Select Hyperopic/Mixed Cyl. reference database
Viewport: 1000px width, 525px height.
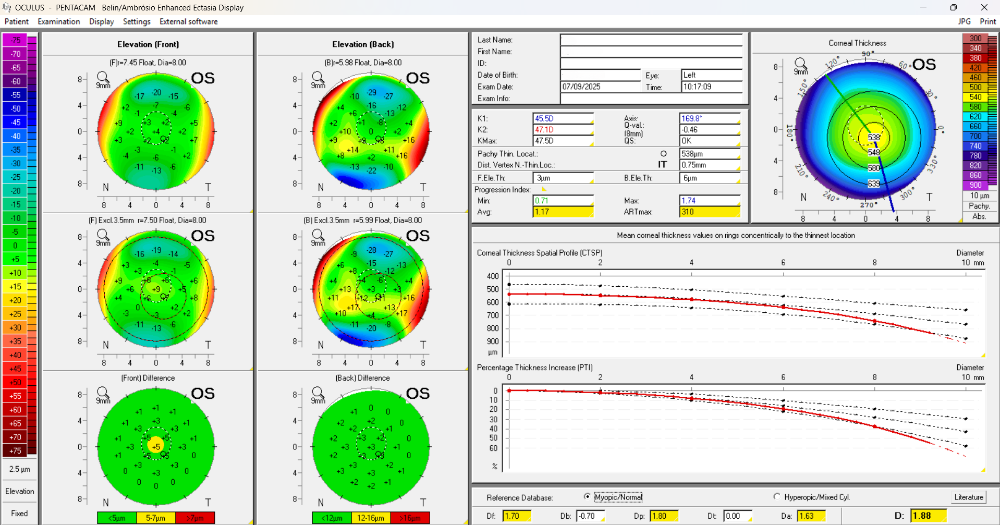click(776, 496)
